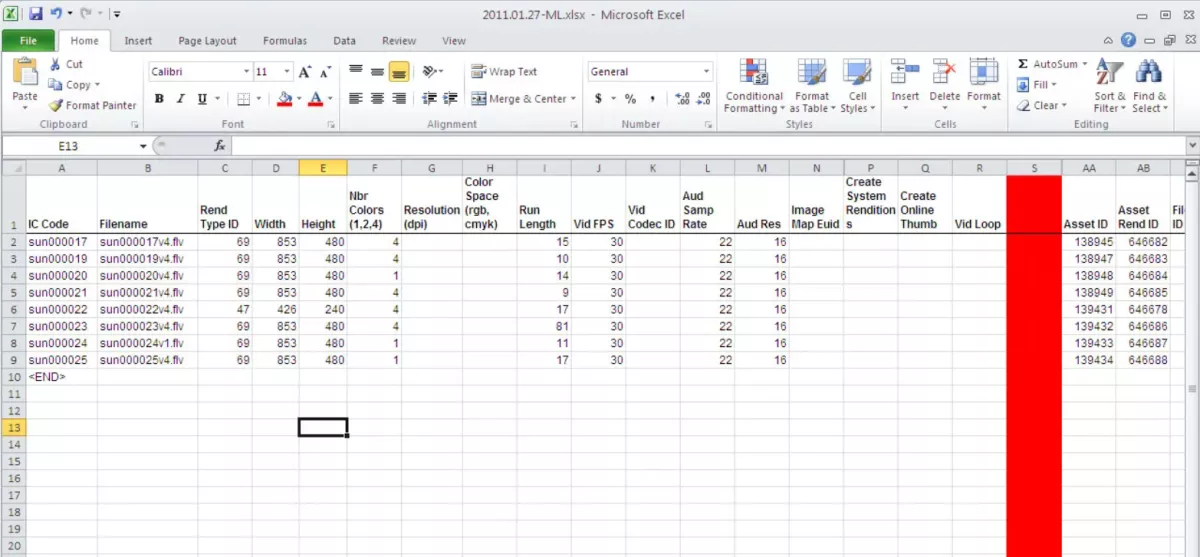Open Sort & Filter options

(1110, 85)
